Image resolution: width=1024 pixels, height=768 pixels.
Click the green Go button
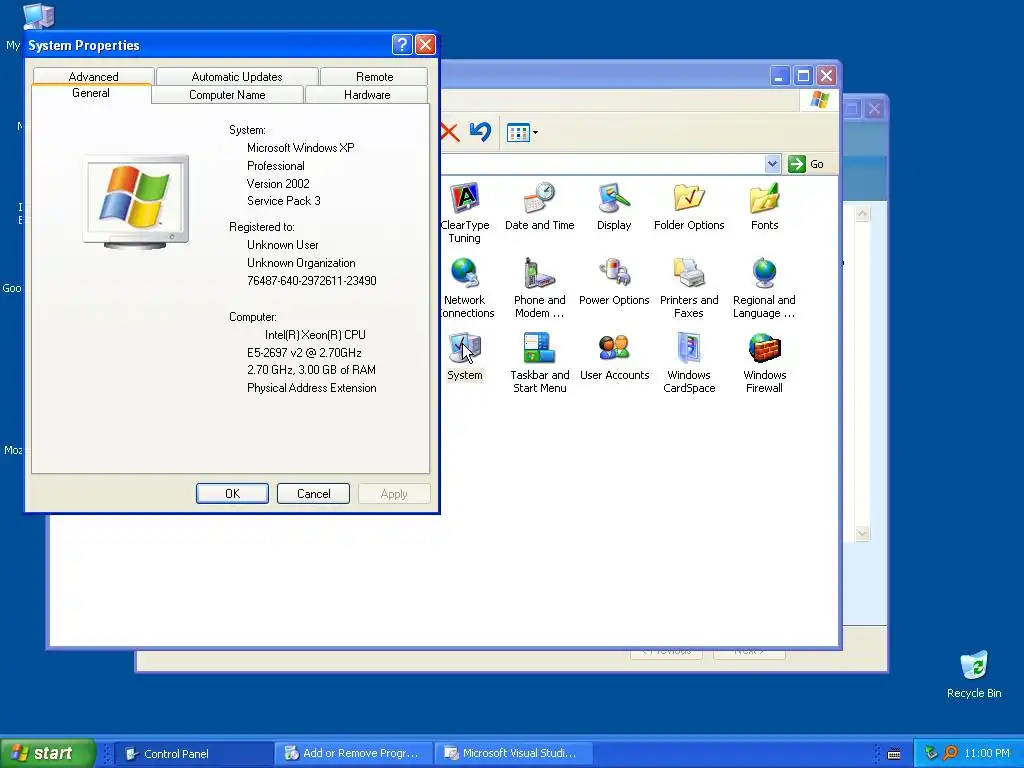[806, 164]
